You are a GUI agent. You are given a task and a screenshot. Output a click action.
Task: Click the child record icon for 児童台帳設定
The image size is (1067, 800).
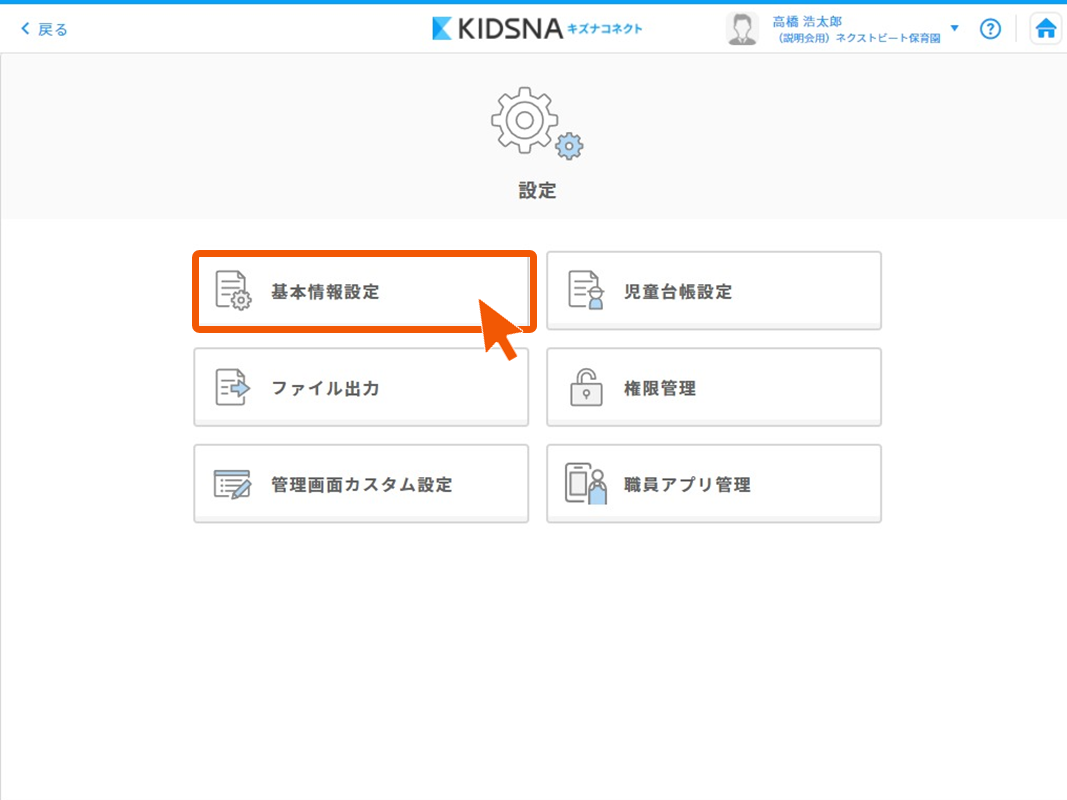coord(587,290)
